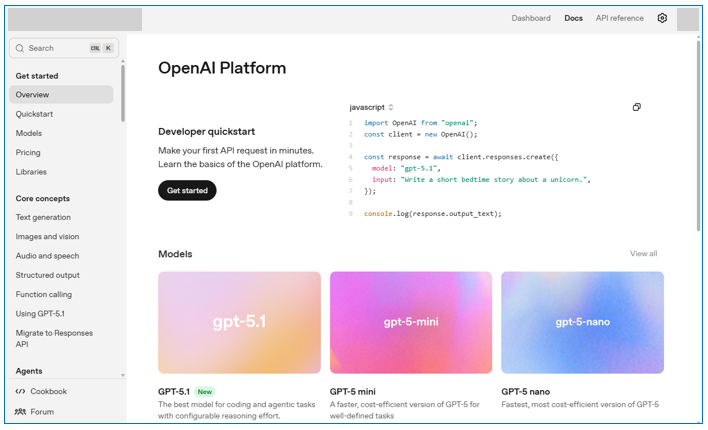The height and width of the screenshot is (430, 708).
Task: Open the gpt-5-mini model card thumbnail
Action: (410, 322)
